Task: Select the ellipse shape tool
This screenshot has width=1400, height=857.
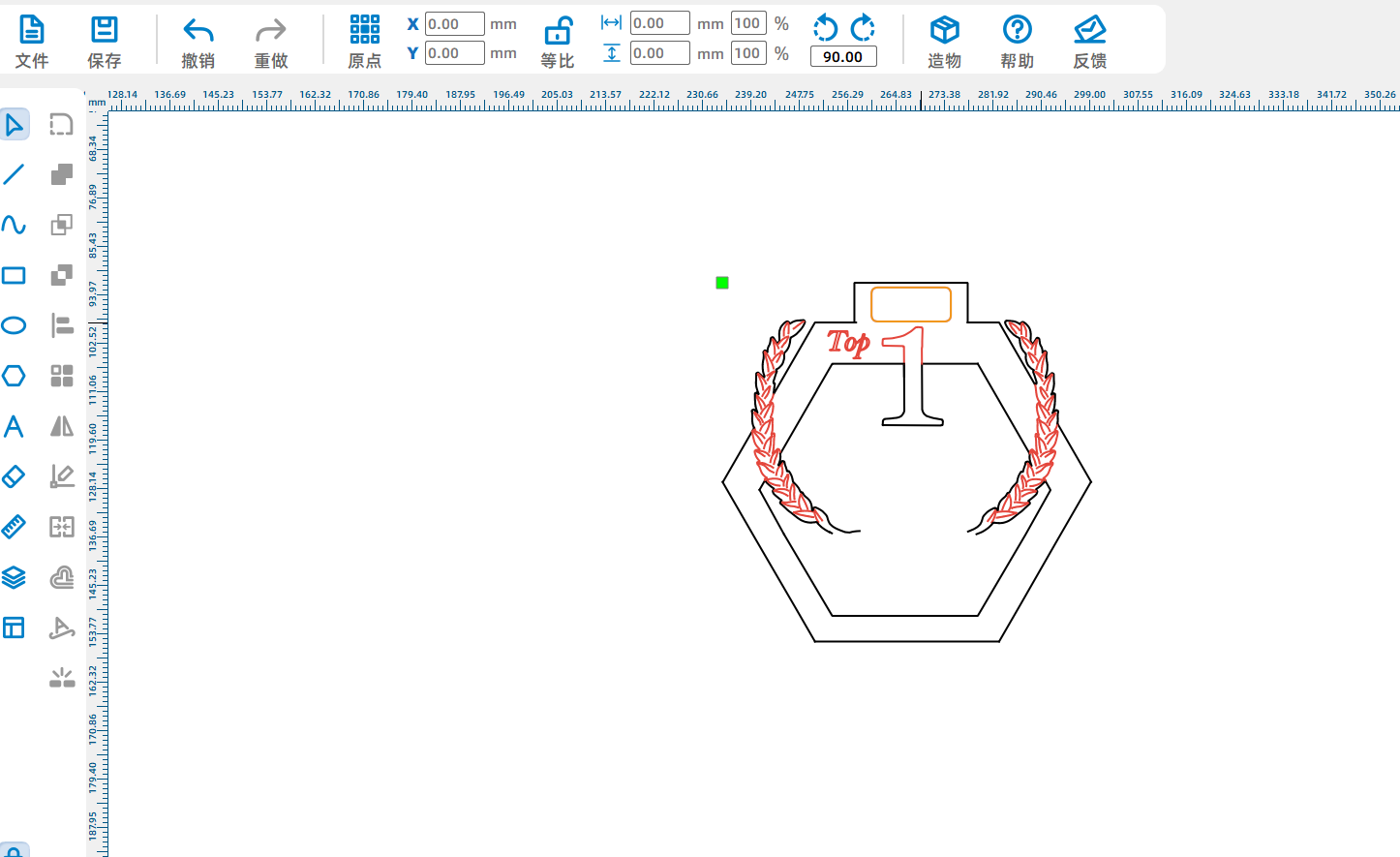Action: (x=14, y=325)
